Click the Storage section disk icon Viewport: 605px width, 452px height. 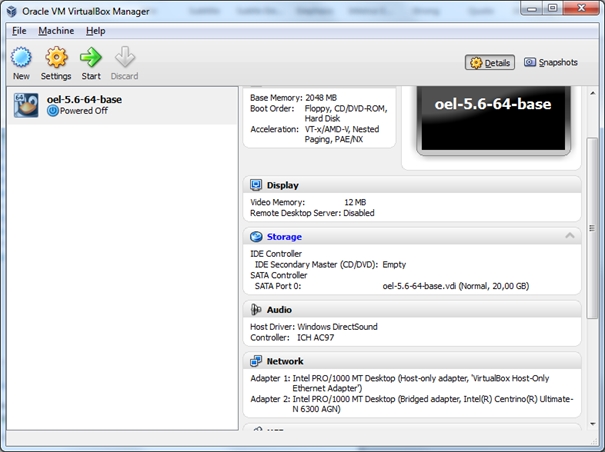click(256, 237)
